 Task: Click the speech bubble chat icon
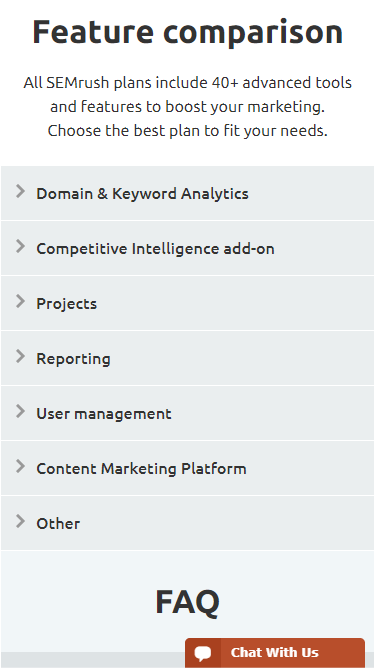[x=203, y=653]
